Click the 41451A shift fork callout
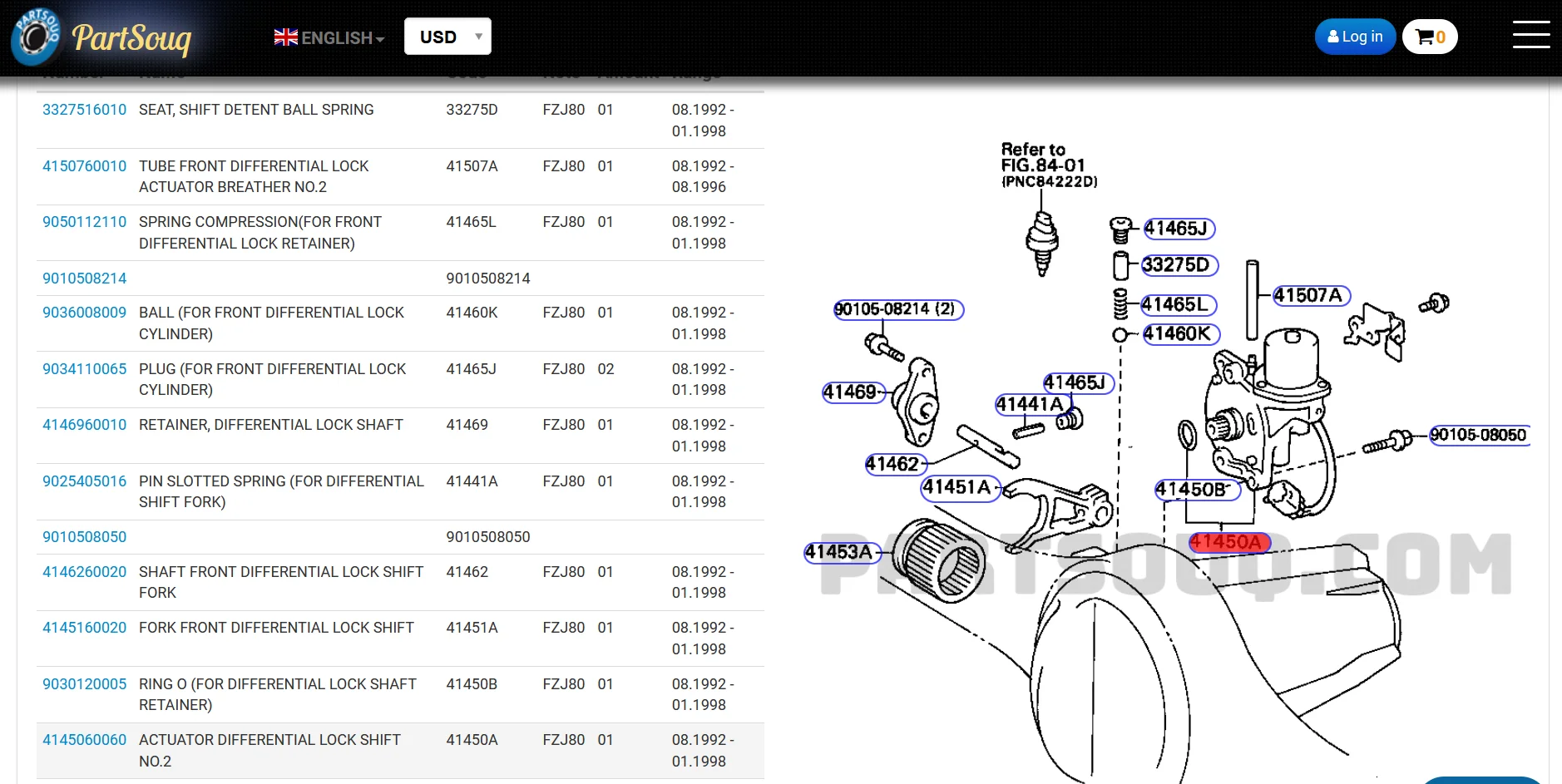 pos(958,487)
